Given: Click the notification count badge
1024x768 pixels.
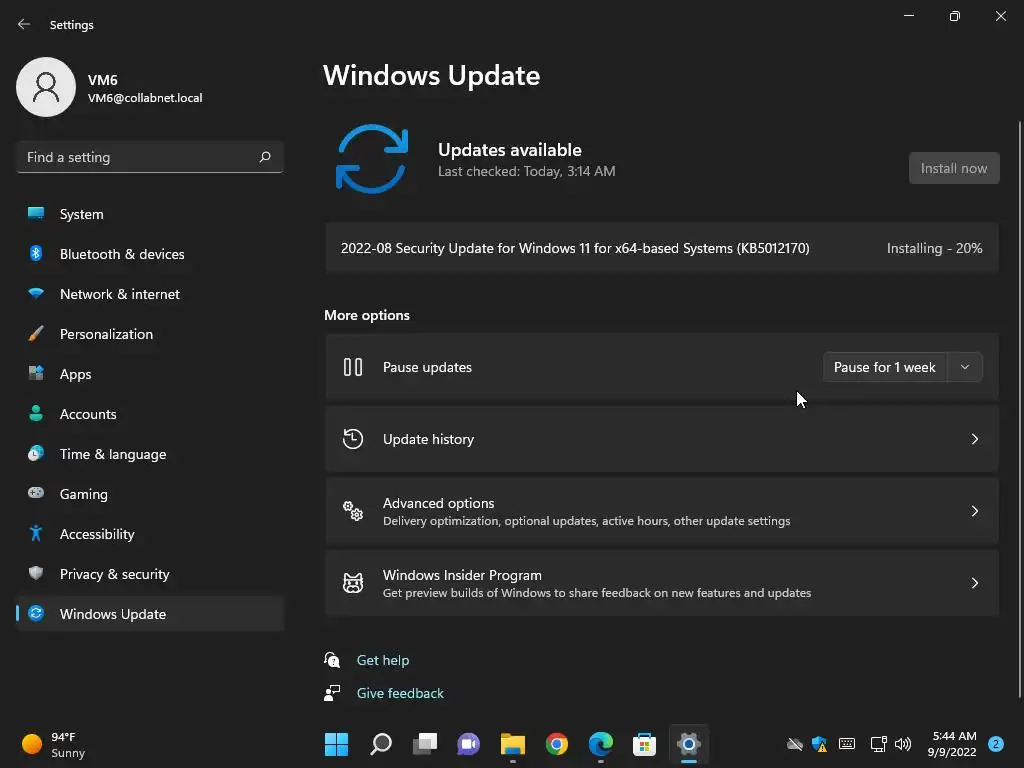Looking at the screenshot, I should (x=995, y=744).
